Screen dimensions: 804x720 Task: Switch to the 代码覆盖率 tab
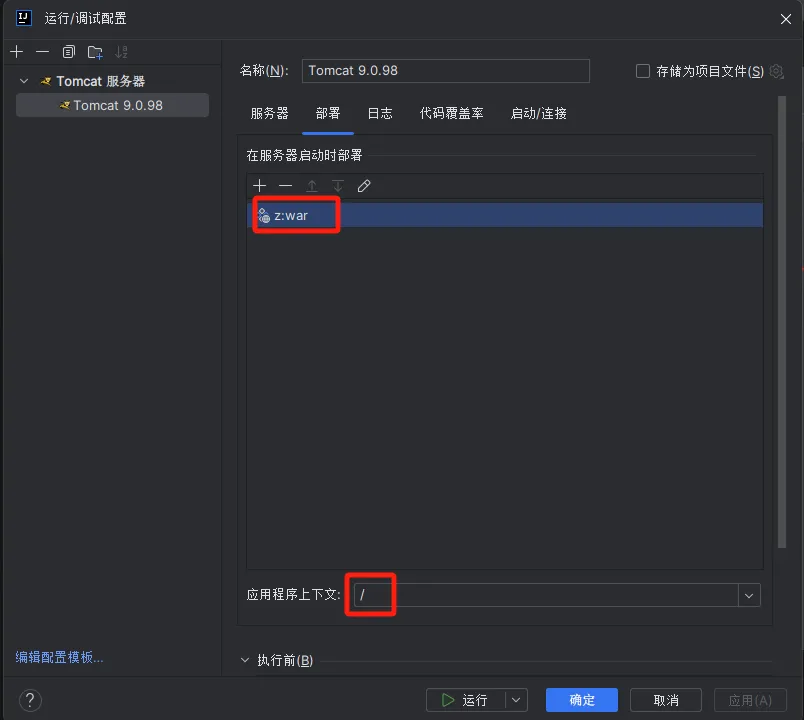(451, 113)
